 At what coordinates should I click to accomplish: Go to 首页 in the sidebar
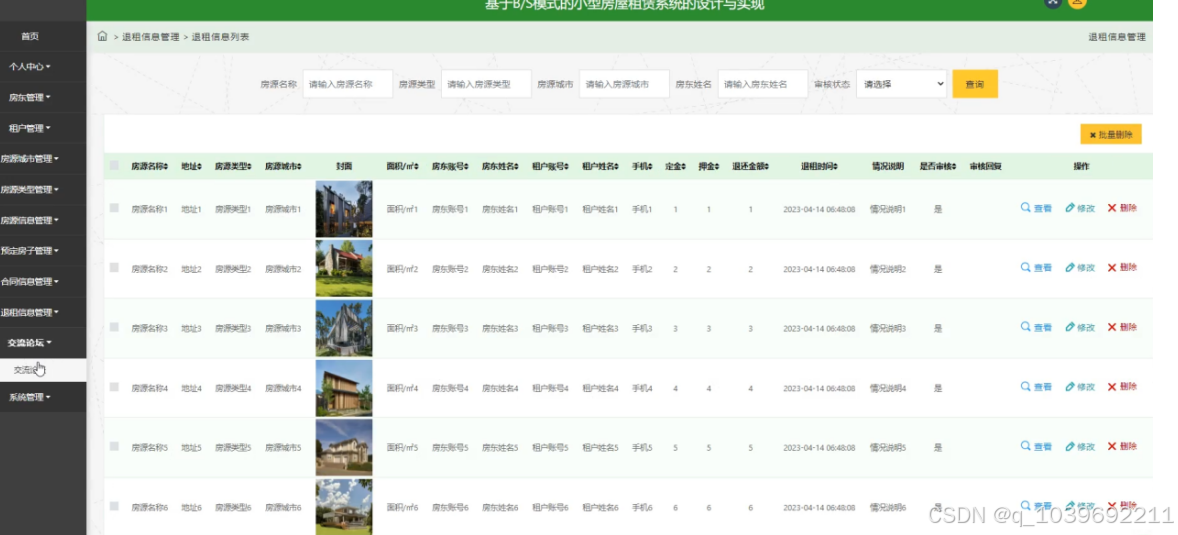(30, 36)
